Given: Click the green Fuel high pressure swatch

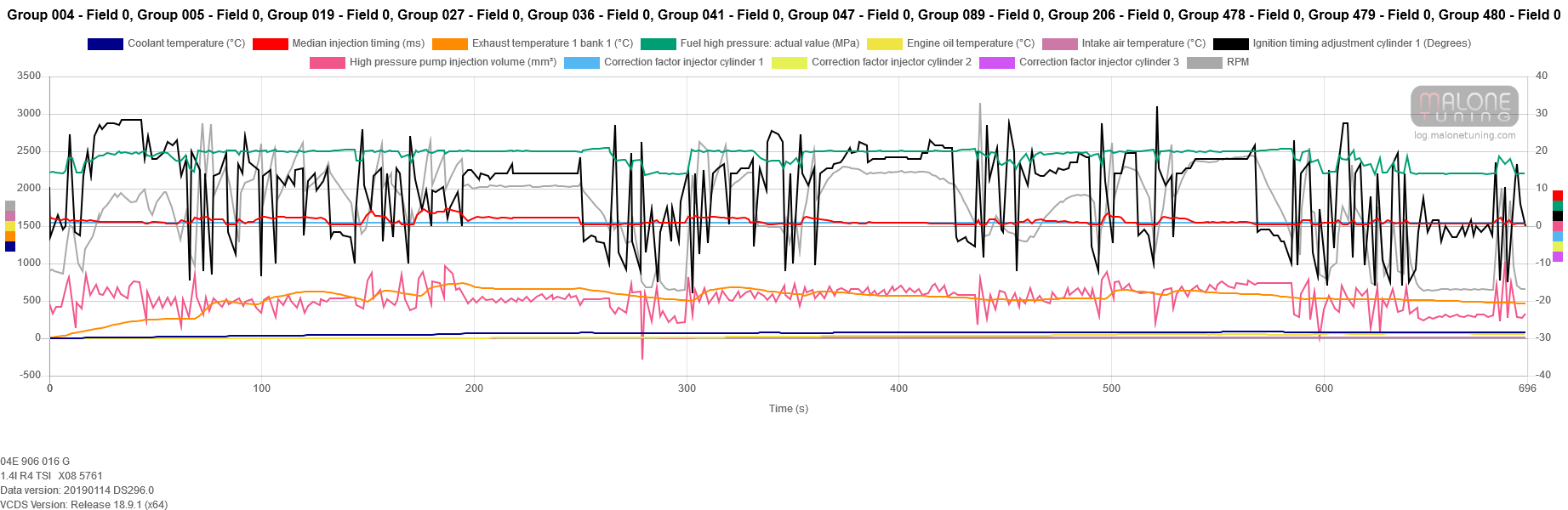Looking at the screenshot, I should click(x=658, y=44).
